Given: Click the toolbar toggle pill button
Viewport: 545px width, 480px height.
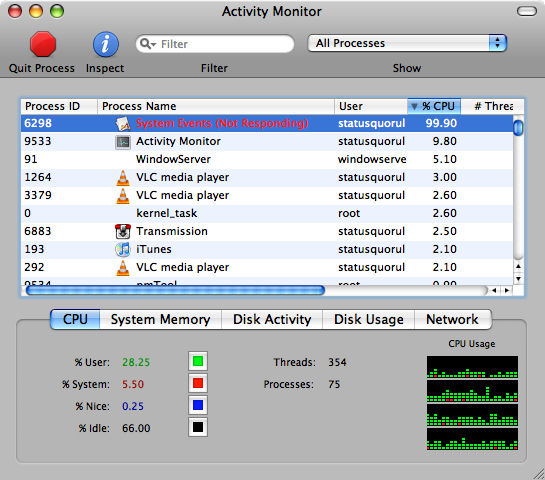Looking at the screenshot, I should pos(527,11).
